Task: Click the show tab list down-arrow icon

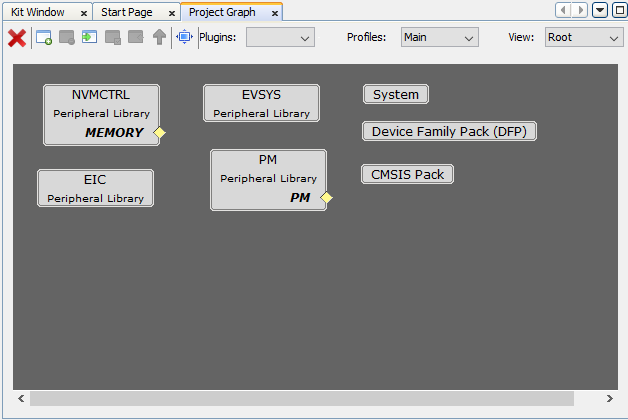Action: tap(600, 10)
